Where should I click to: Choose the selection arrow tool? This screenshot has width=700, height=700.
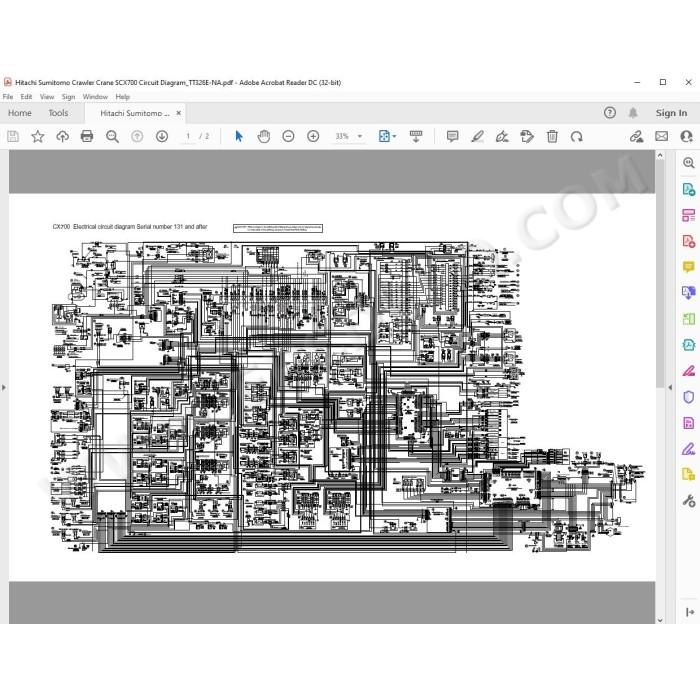tap(239, 136)
